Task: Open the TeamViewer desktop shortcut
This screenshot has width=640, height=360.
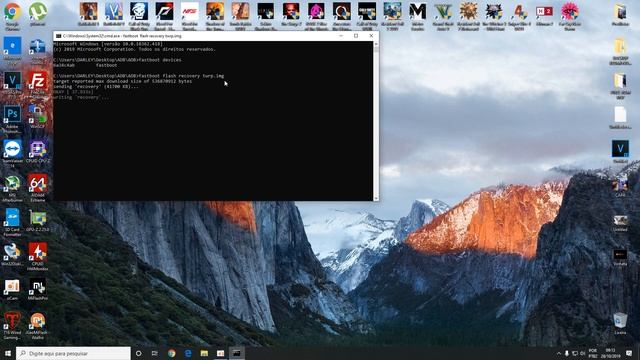Action: [12, 151]
